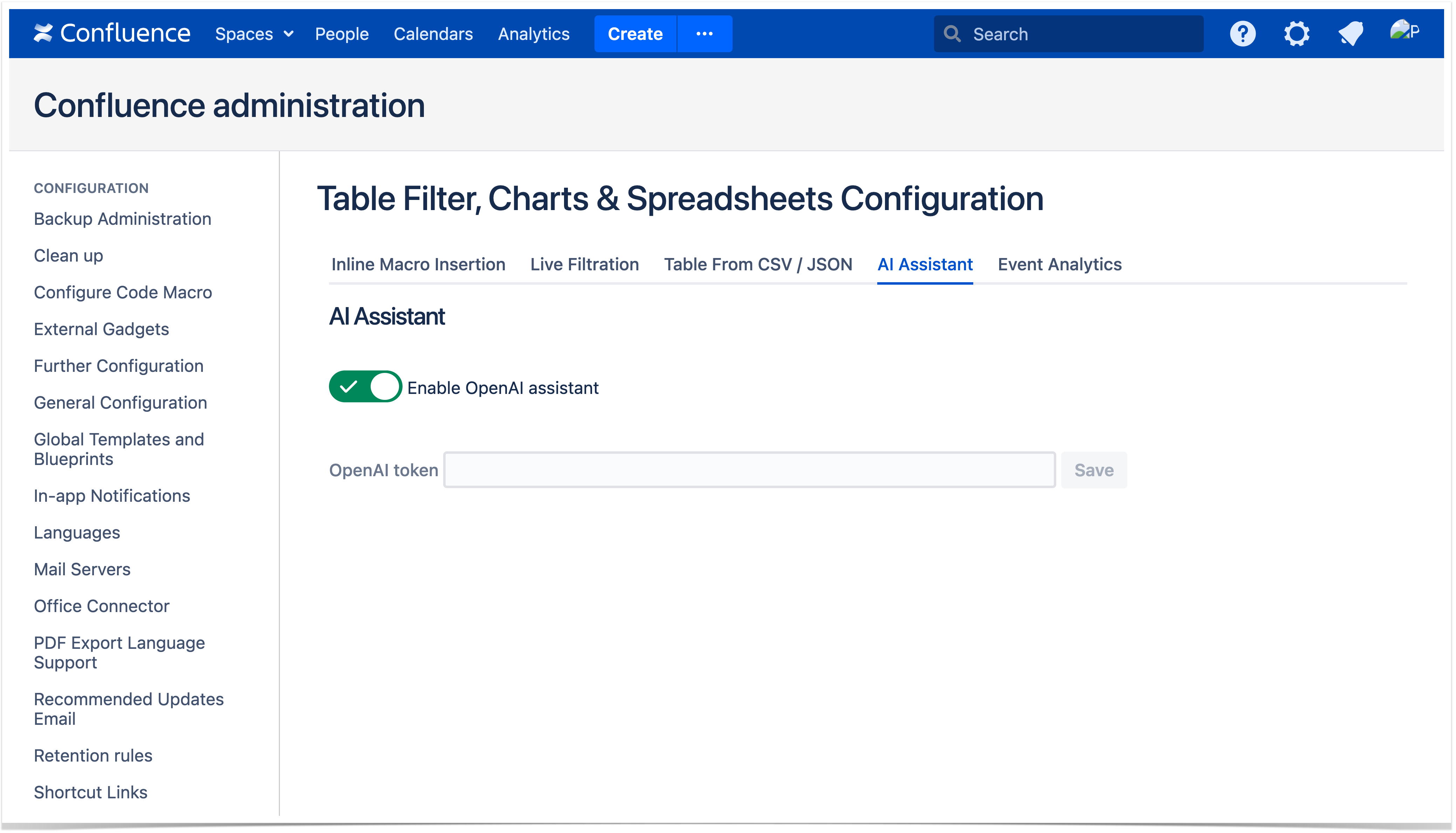
Task: Open the three-dots create menu
Action: 705,34
